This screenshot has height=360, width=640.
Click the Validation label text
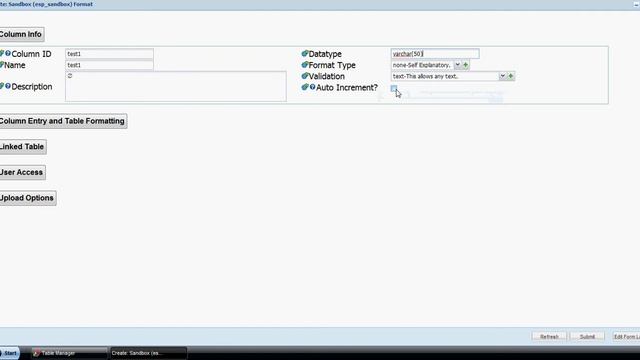coord(327,76)
